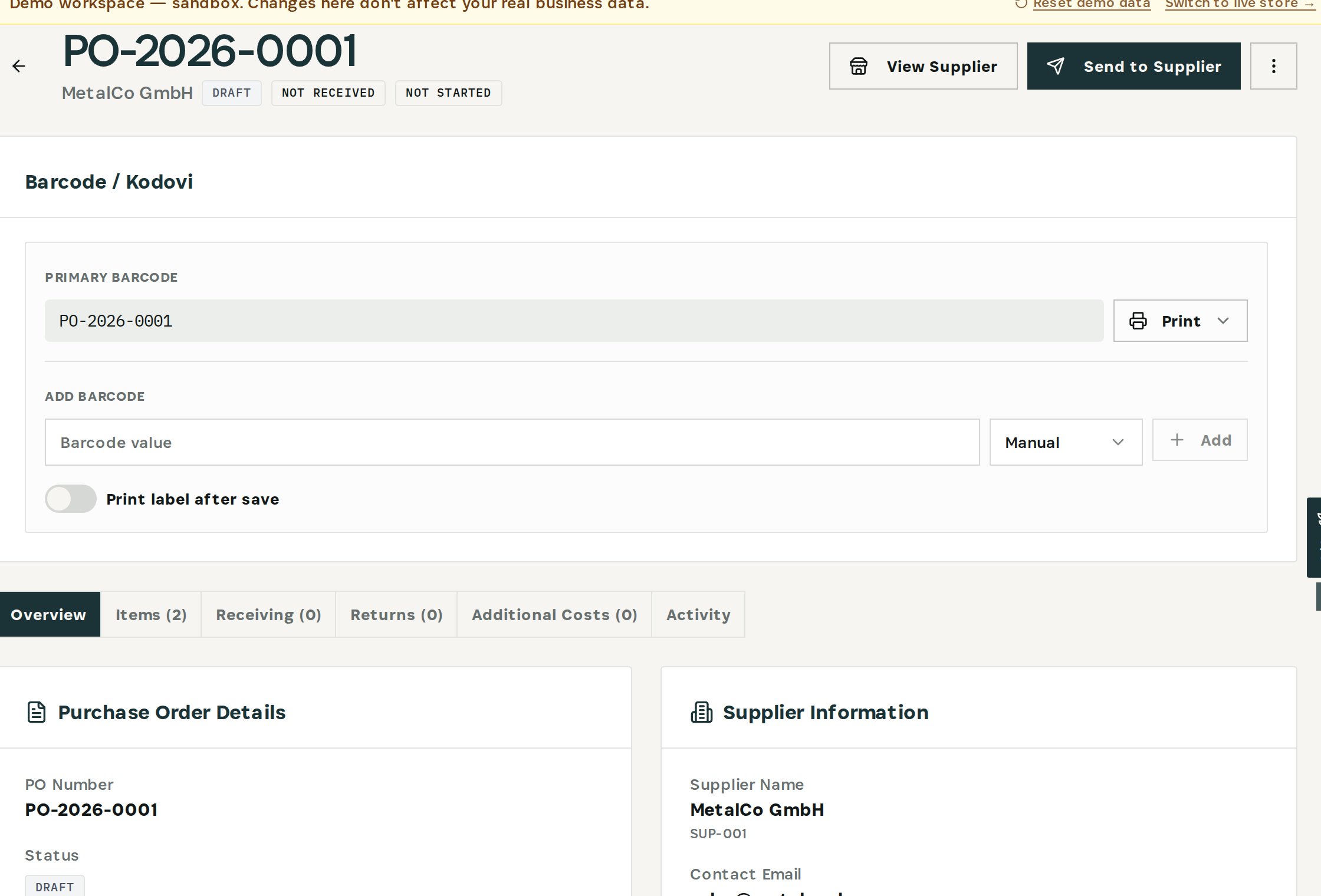Viewport: 1321px width, 896px height.
Task: Click the SUP-001 supplier code
Action: point(718,834)
